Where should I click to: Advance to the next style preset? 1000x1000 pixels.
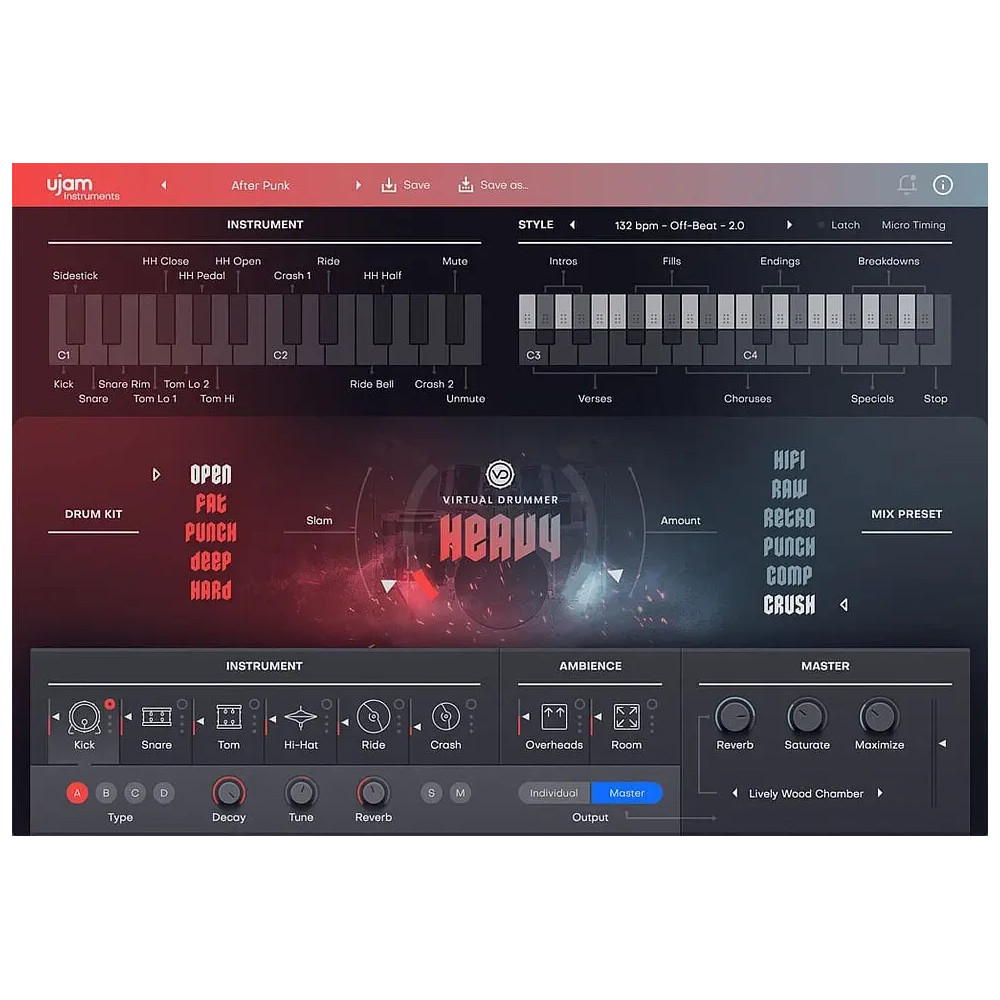(x=790, y=225)
